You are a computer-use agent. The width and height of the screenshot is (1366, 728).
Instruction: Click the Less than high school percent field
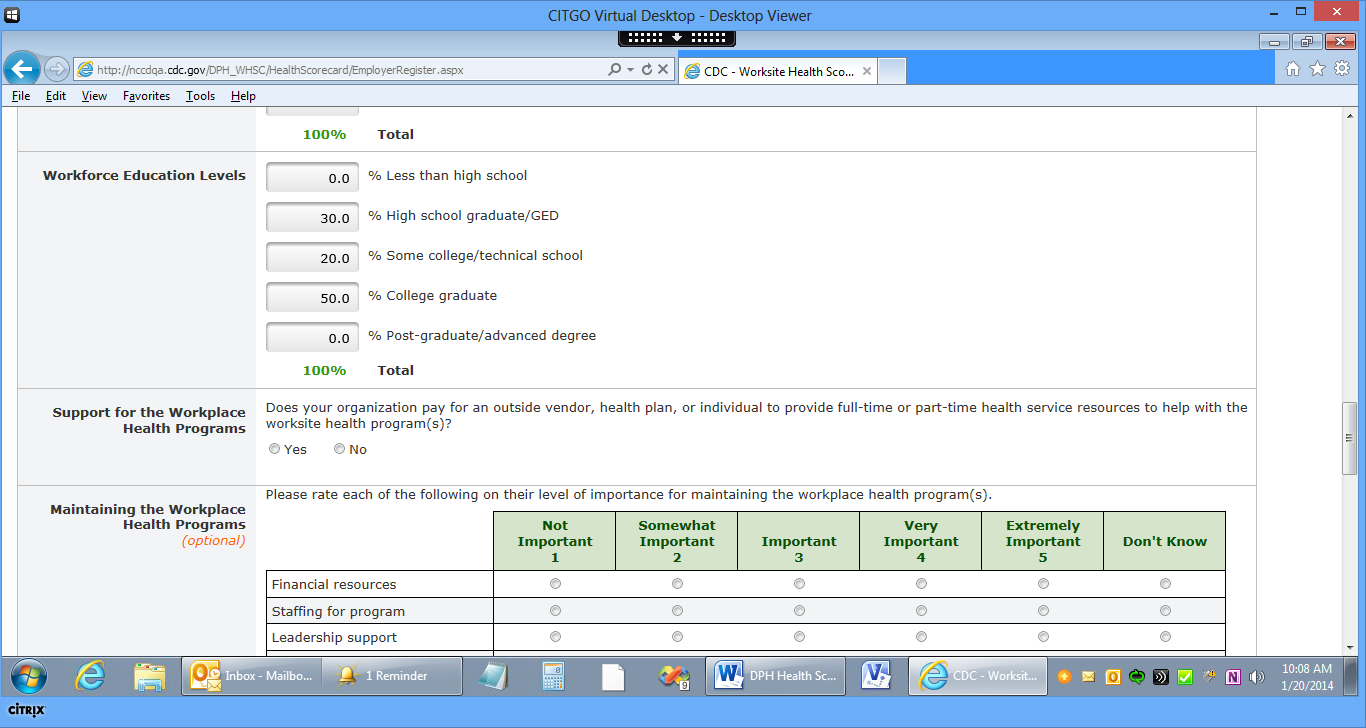pos(312,178)
